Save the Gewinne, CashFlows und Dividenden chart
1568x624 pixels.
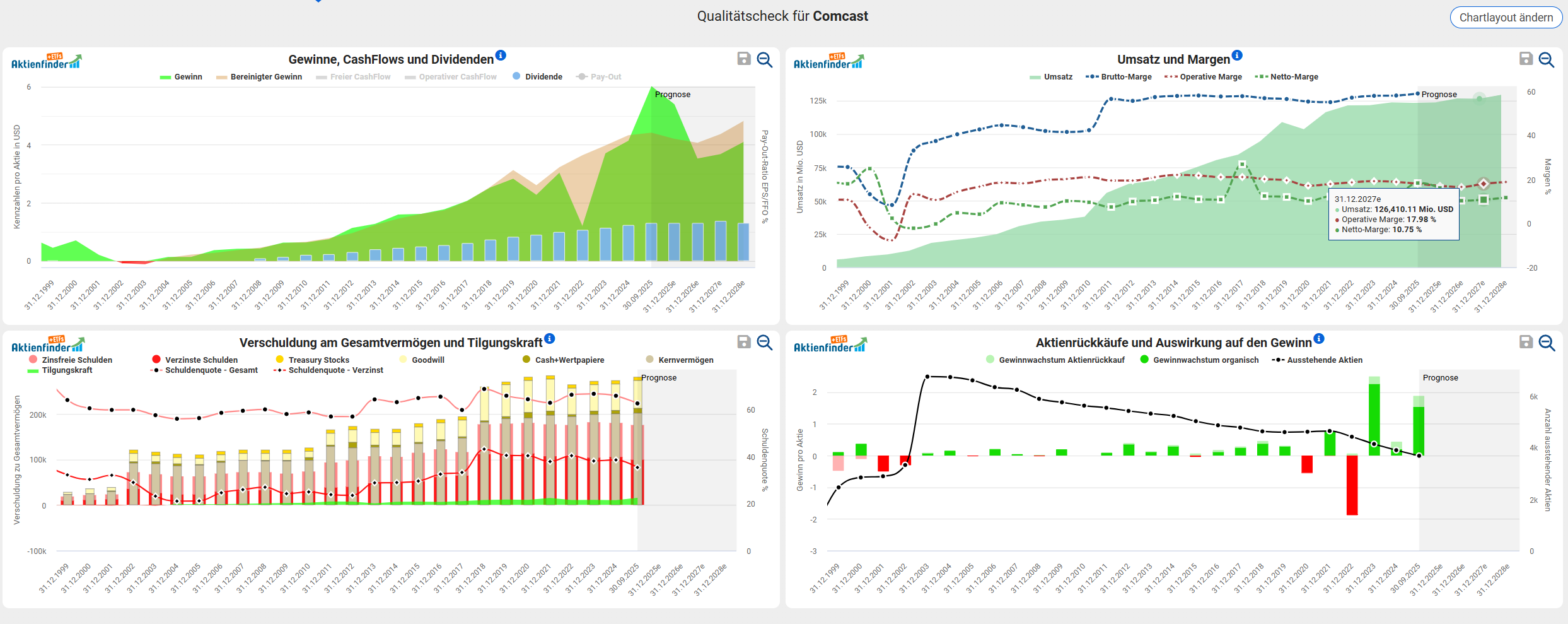pos(744,59)
